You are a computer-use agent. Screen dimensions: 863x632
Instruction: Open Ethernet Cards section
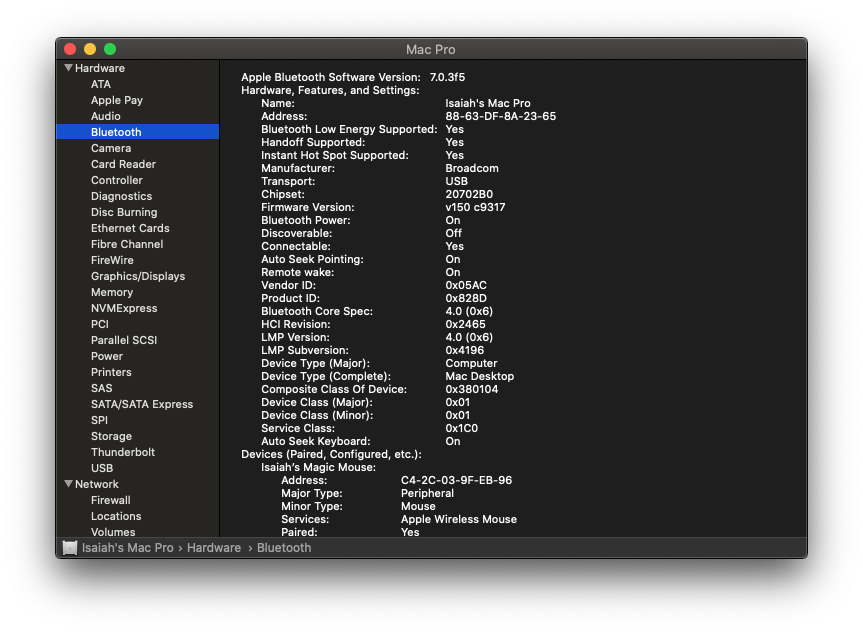point(130,228)
